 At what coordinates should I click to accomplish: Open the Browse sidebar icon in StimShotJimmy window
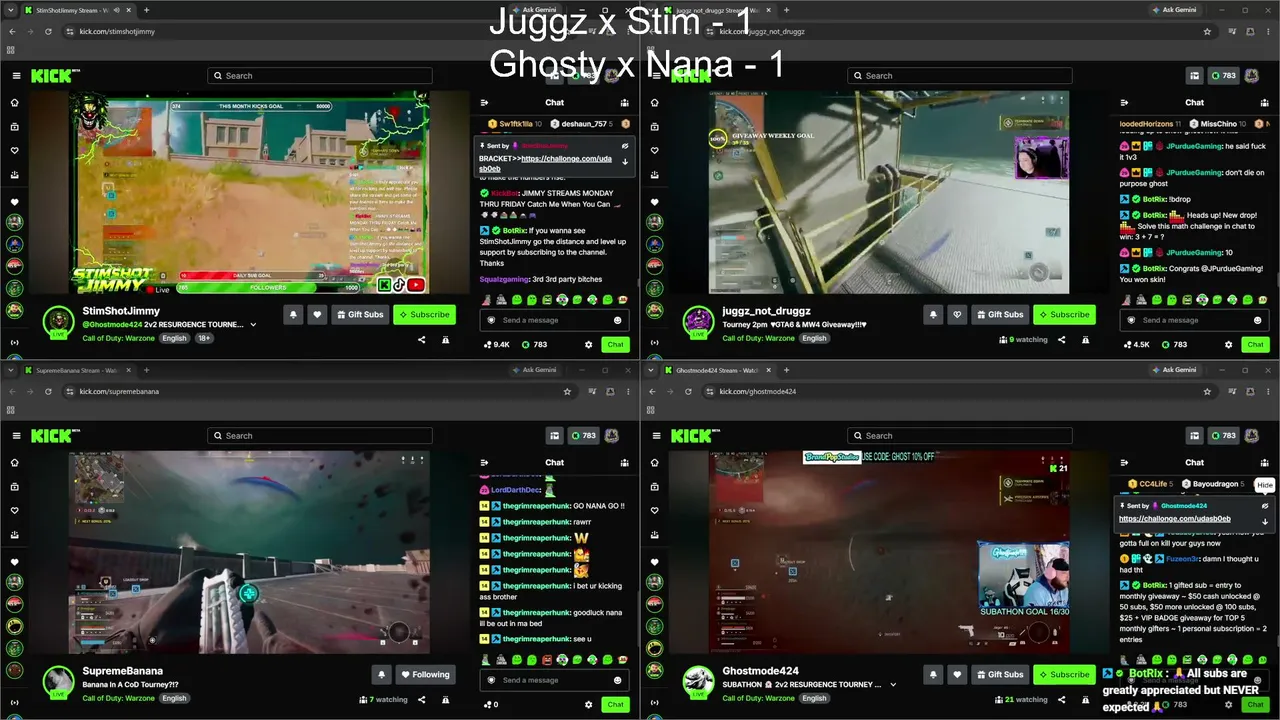[x=14, y=127]
